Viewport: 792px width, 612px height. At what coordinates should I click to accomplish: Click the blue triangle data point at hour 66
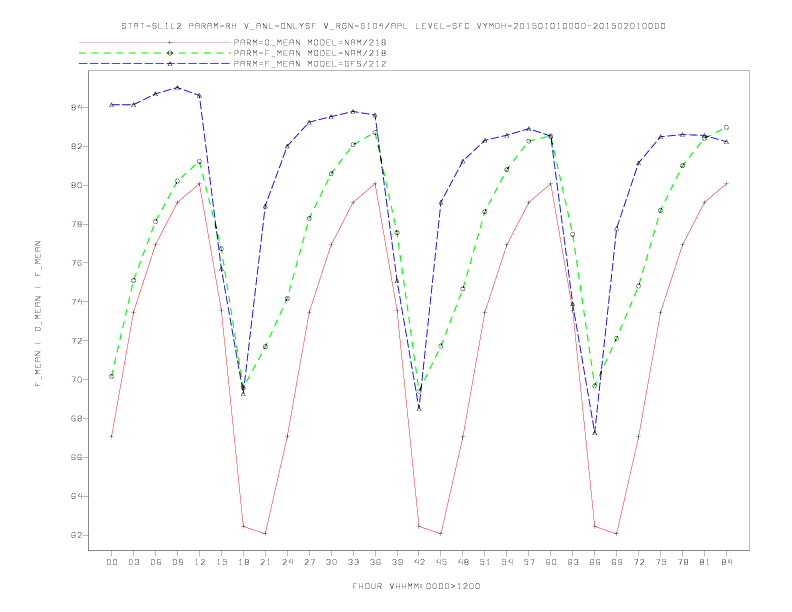pyautogui.click(x=595, y=433)
